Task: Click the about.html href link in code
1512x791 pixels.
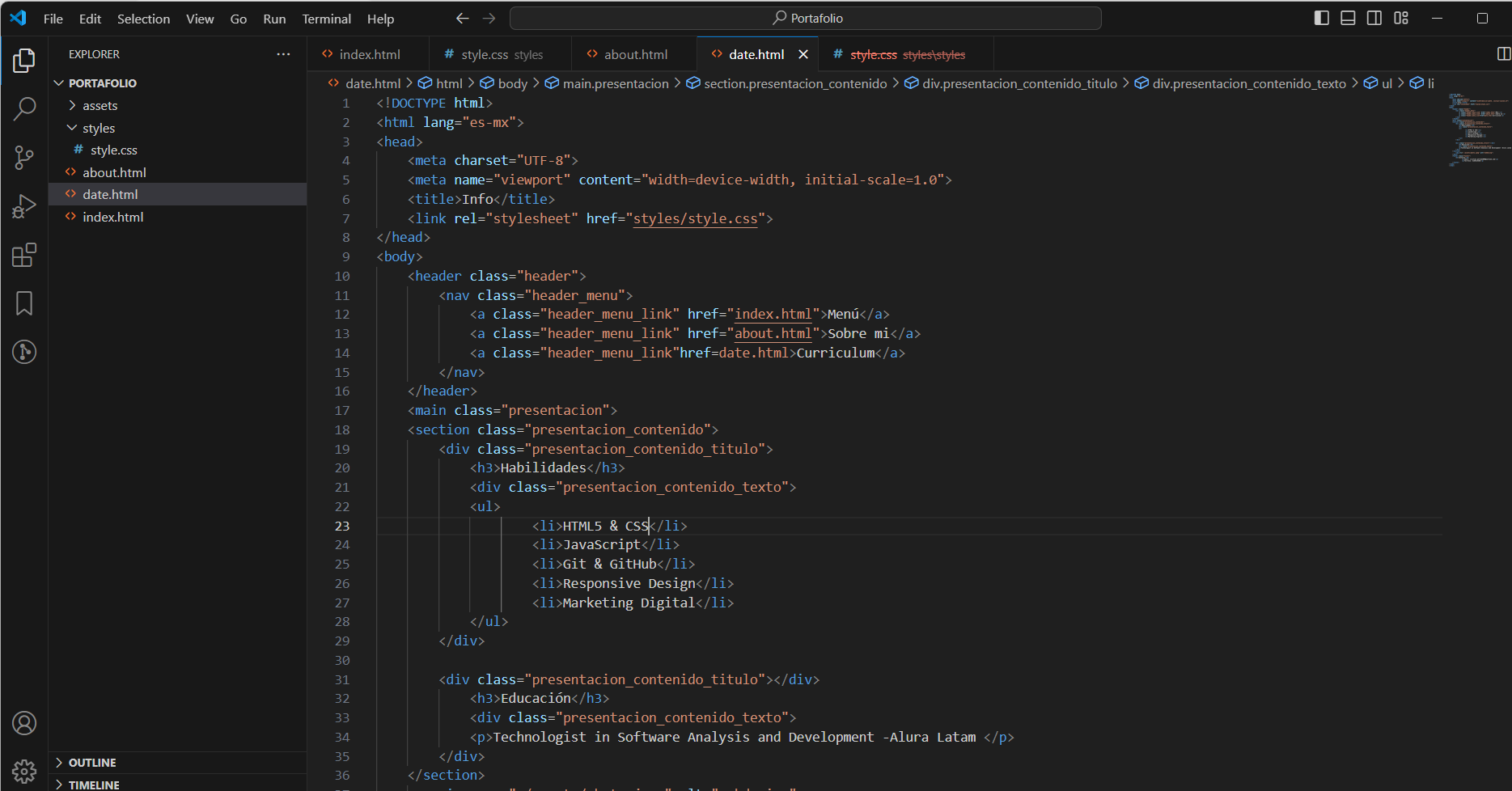Action: coord(773,333)
